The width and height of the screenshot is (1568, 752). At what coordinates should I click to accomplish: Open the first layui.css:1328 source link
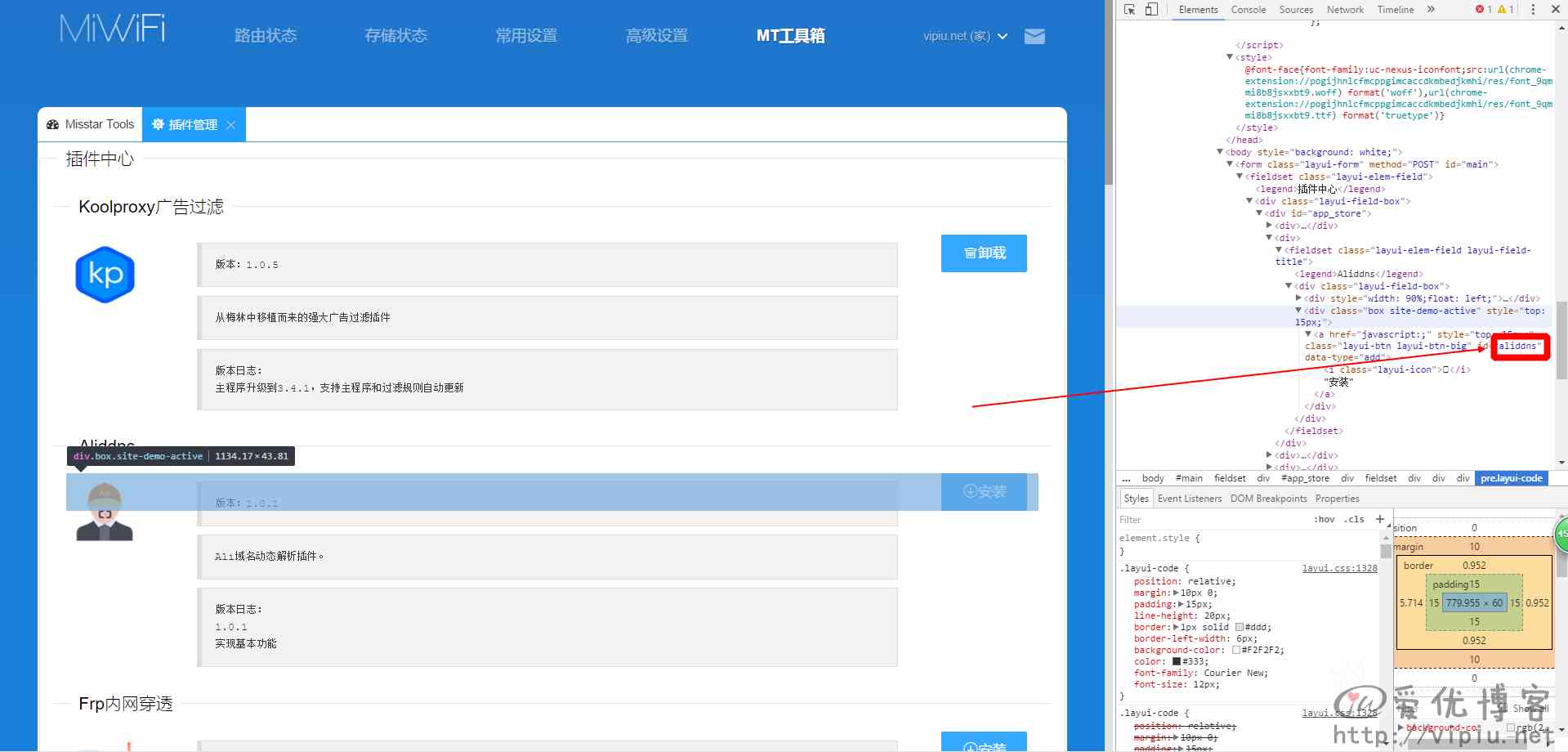[x=1339, y=568]
